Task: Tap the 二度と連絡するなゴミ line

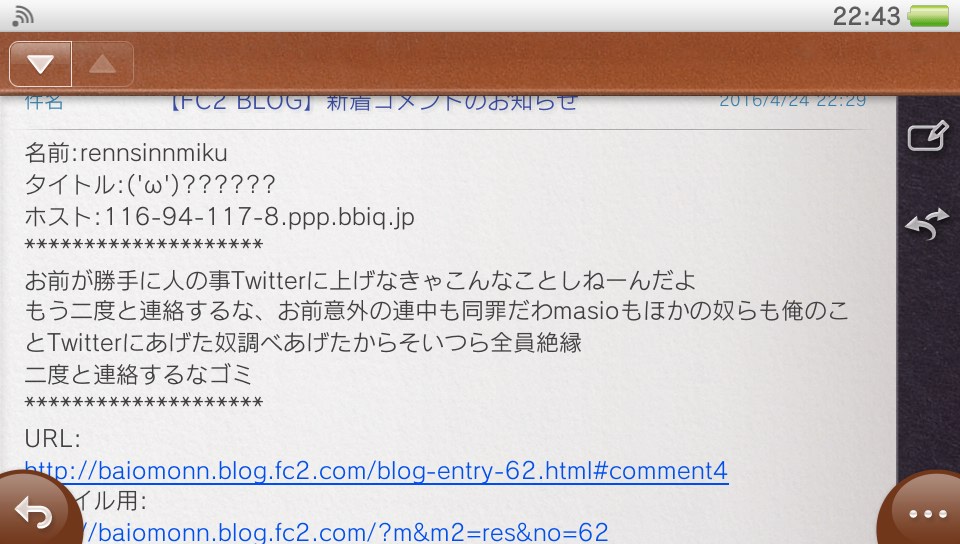Action: tap(138, 374)
